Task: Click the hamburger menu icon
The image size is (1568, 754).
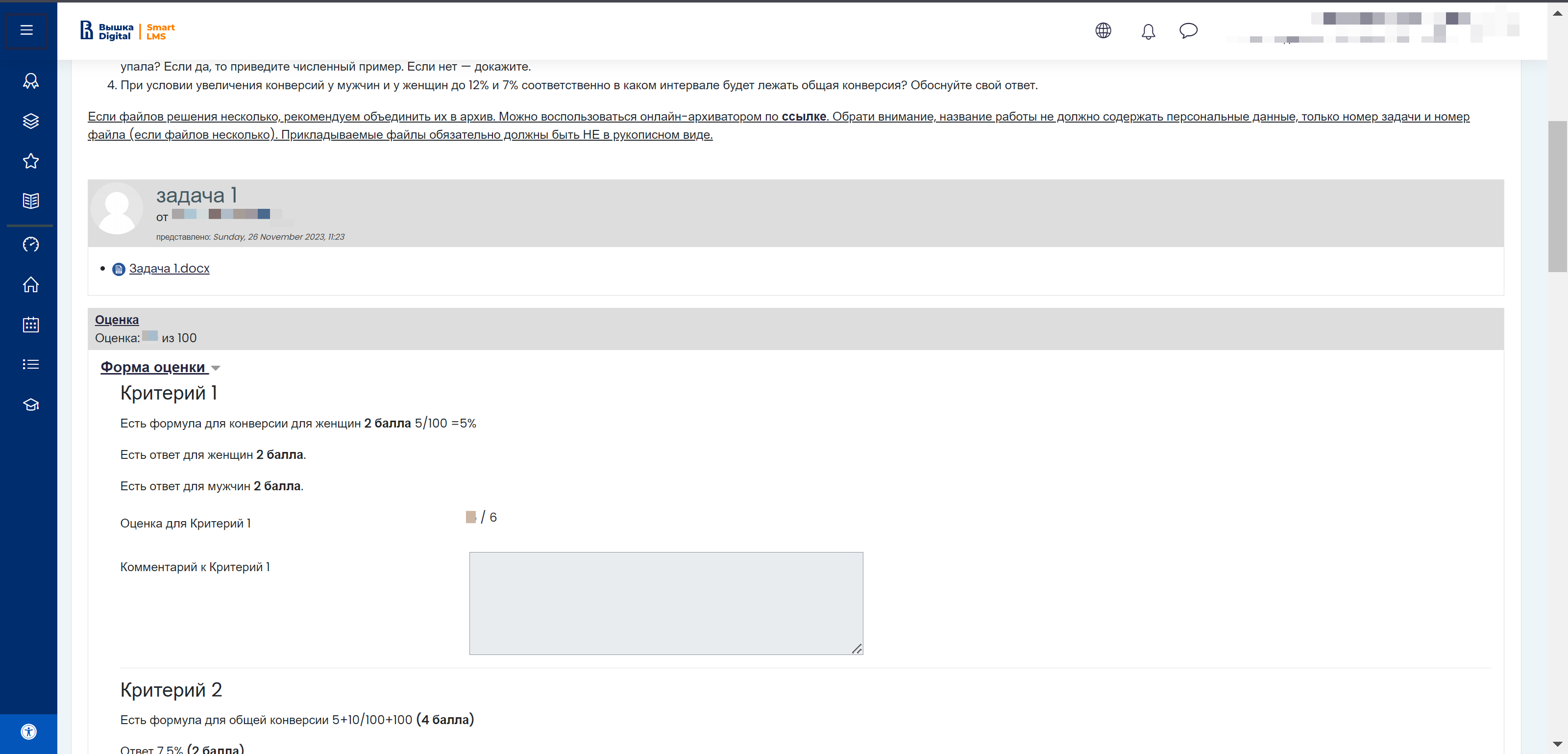Action: pos(27,30)
